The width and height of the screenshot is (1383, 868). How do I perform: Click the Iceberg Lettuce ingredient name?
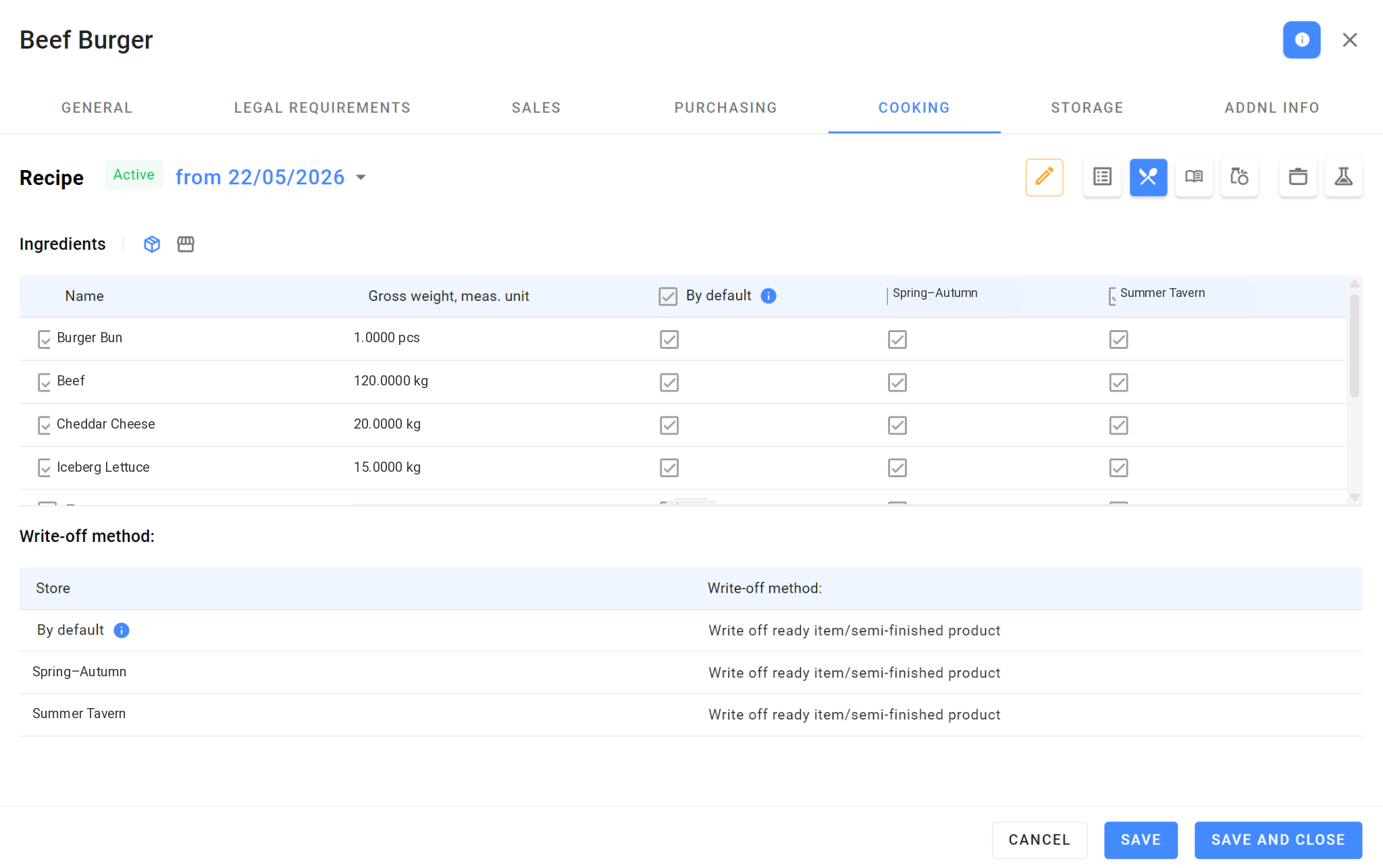[103, 467]
